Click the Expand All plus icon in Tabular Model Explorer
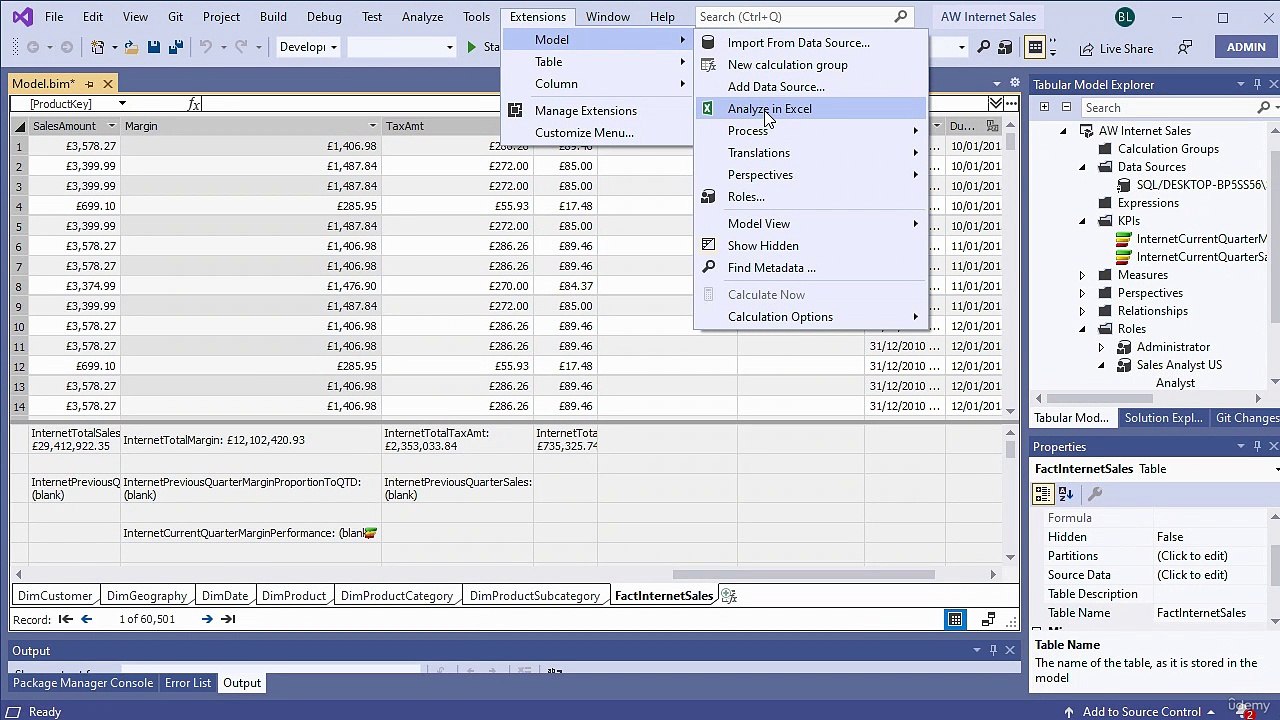The image size is (1280, 720). point(1044,107)
